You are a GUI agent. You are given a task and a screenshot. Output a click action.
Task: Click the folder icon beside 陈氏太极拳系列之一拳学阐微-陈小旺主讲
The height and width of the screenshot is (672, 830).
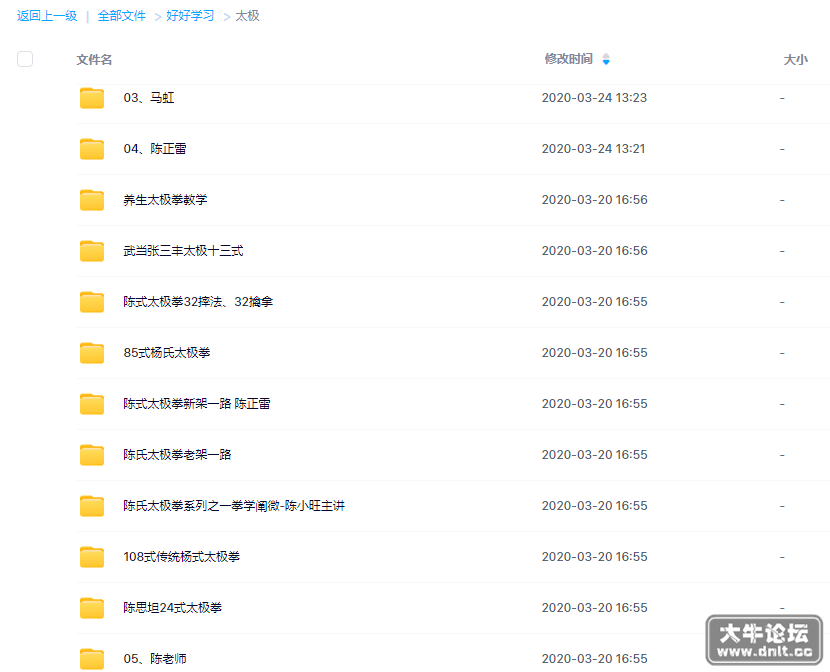click(x=92, y=506)
